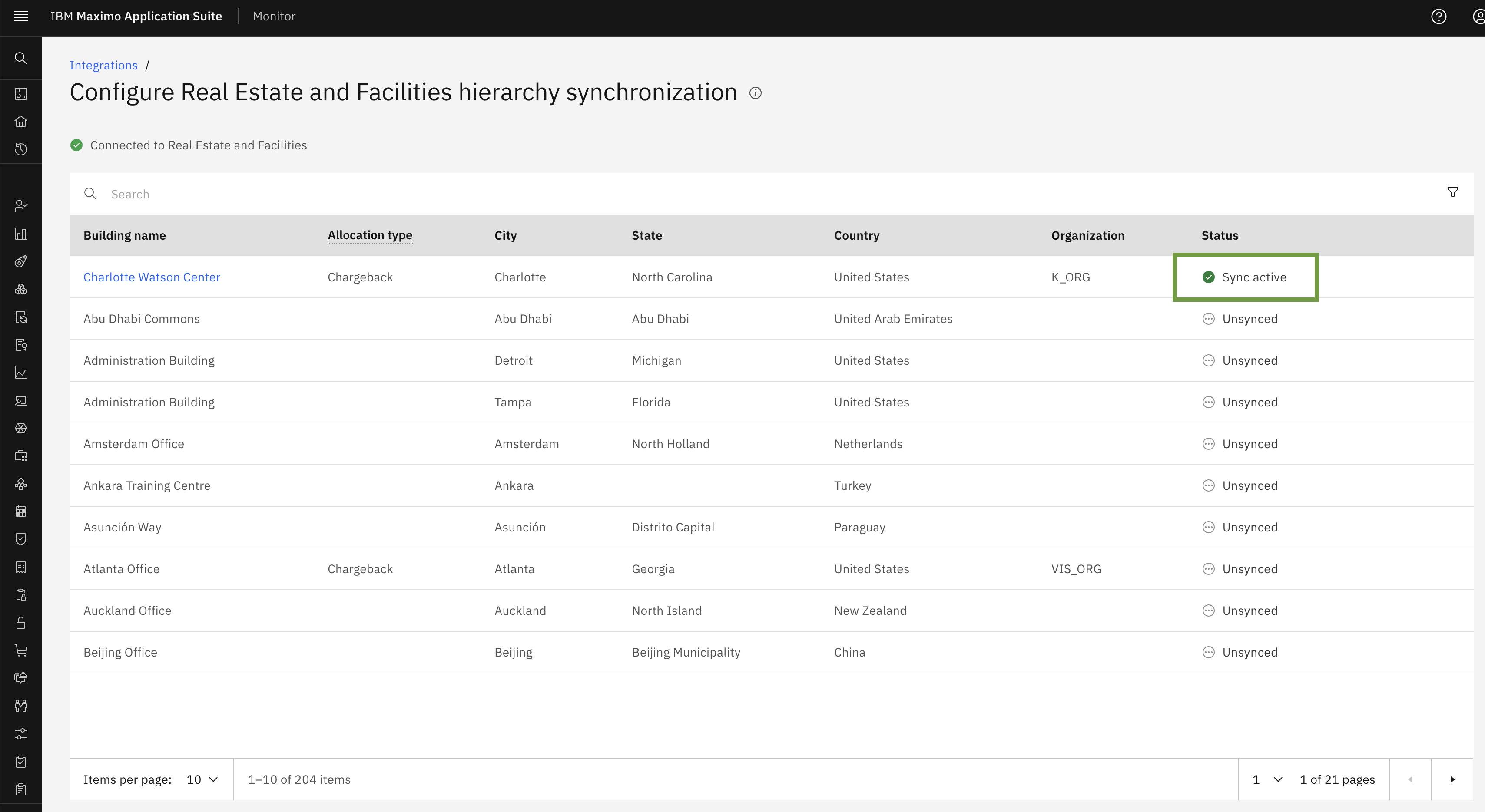This screenshot has height=812, width=1485.
Task: Go to the next page arrow
Action: point(1452,779)
